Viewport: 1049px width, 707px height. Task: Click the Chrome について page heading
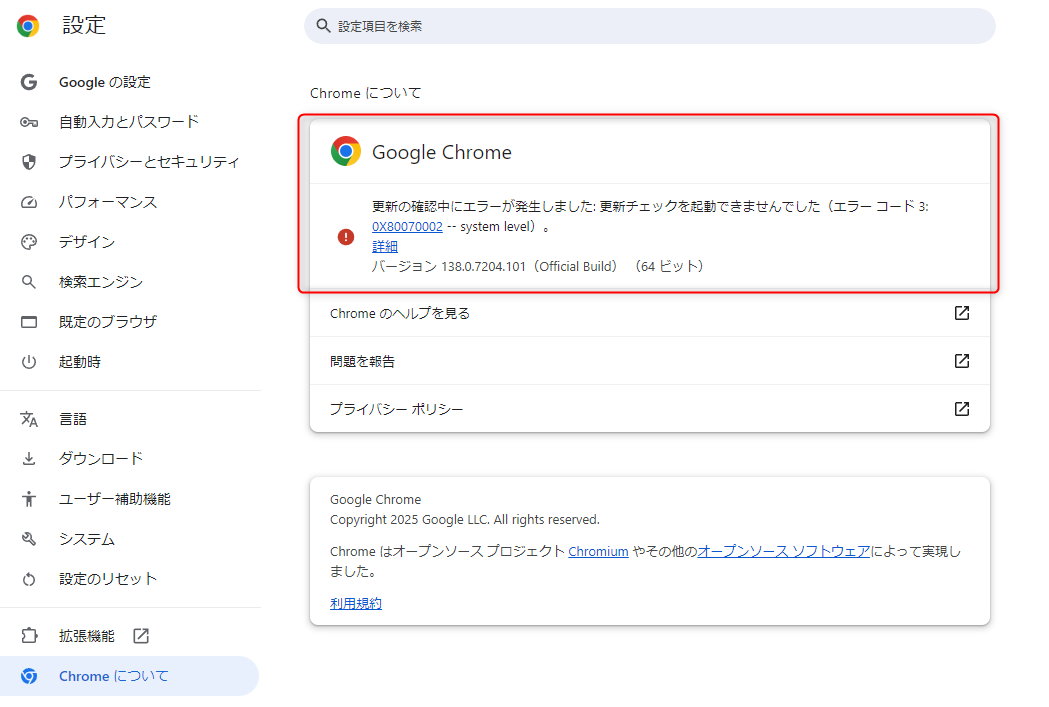pyautogui.click(x=365, y=93)
